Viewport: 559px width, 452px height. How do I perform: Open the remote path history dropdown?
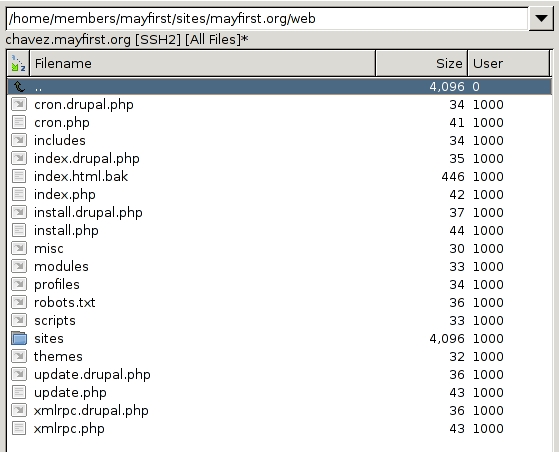tap(541, 18)
